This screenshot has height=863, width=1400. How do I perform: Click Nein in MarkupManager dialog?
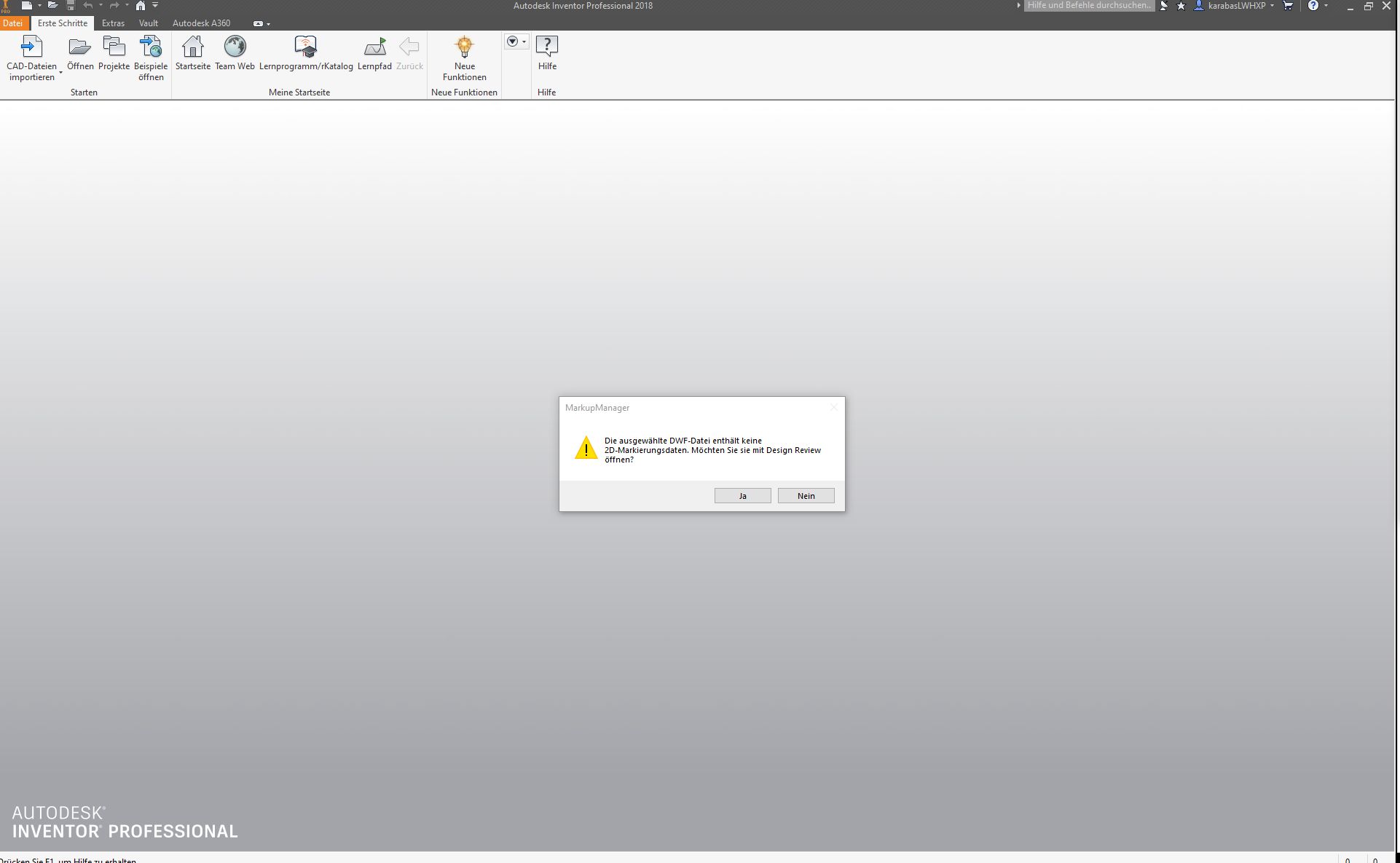pyautogui.click(x=806, y=496)
